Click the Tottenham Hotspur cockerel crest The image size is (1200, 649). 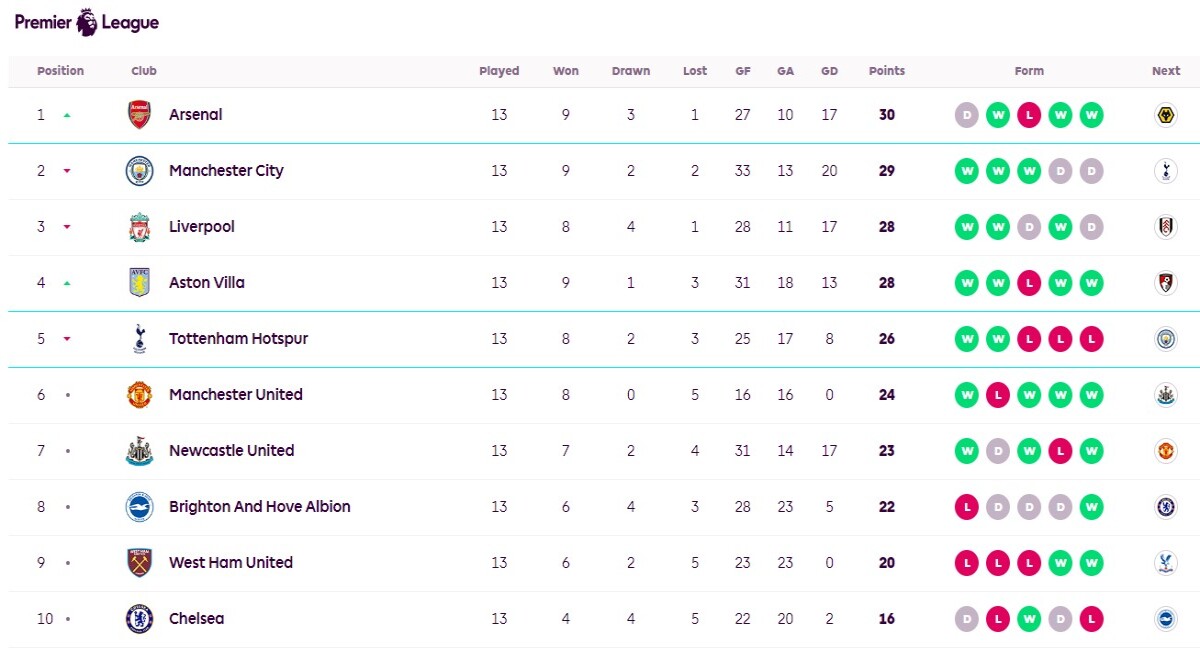(x=139, y=339)
